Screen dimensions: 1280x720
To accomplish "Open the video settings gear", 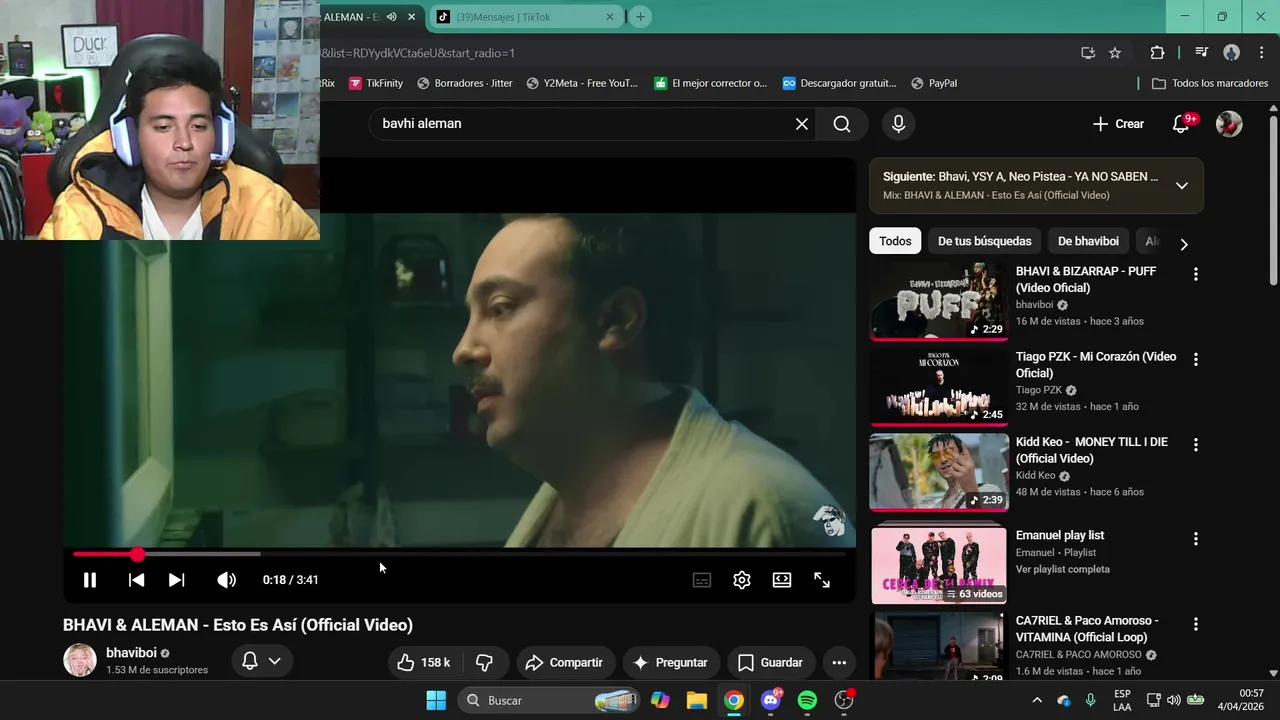I will pyautogui.click(x=742, y=580).
